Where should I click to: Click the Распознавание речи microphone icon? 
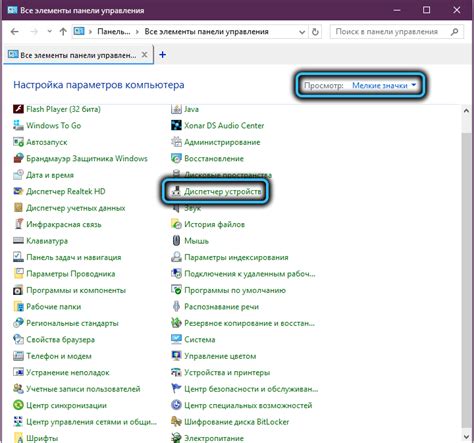pyautogui.click(x=176, y=306)
